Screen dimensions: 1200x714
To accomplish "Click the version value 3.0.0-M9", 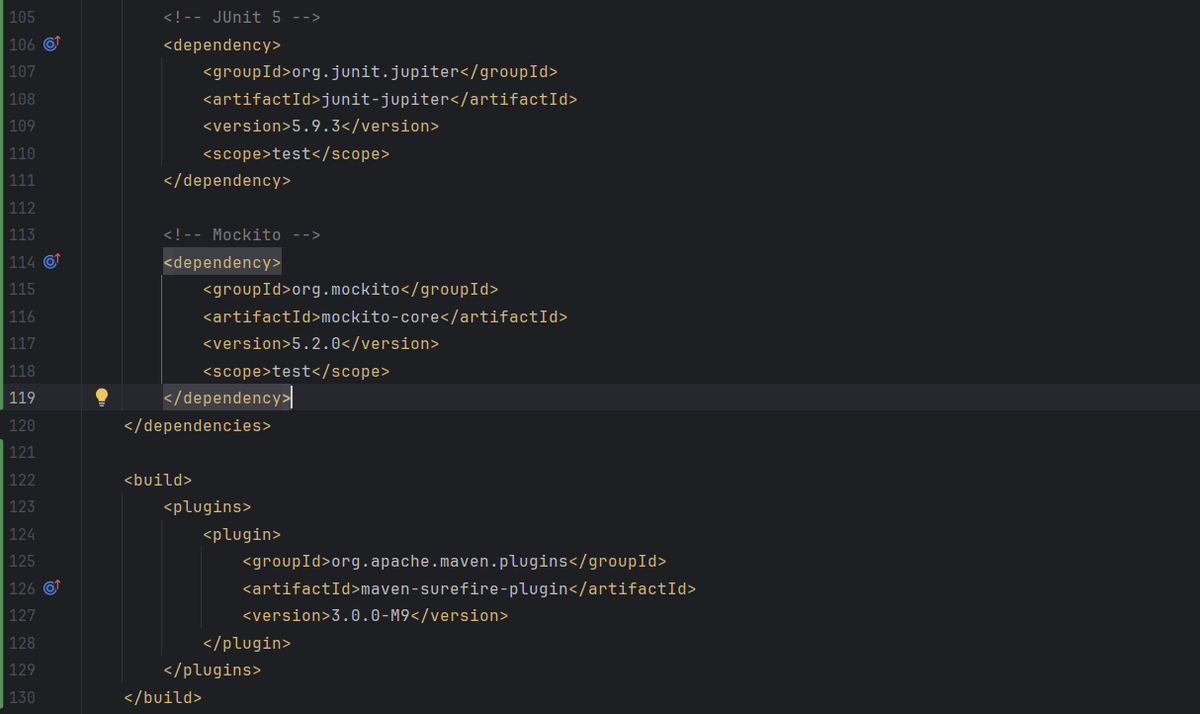I will [370, 616].
